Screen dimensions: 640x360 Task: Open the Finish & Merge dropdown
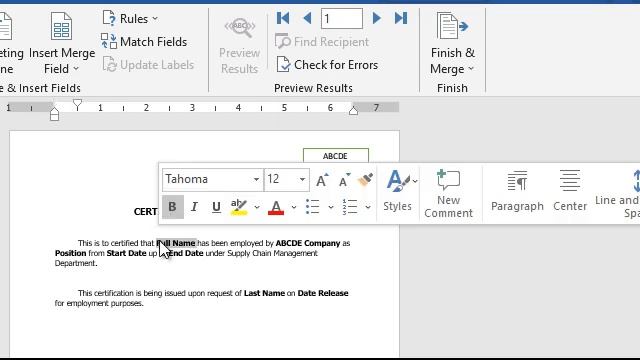pyautogui.click(x=452, y=43)
